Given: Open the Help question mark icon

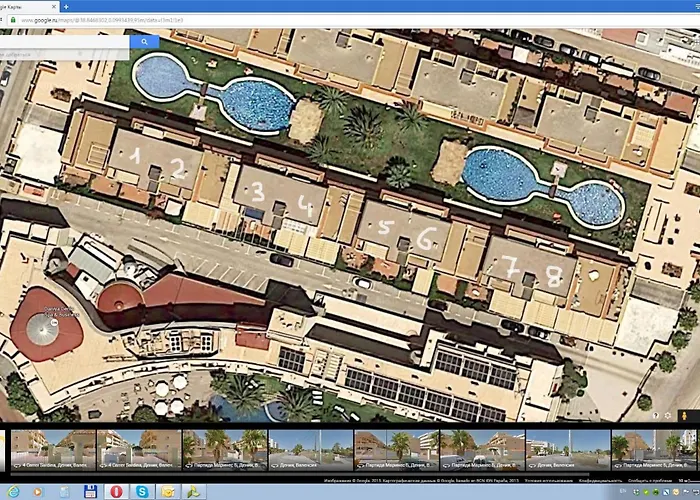Looking at the screenshot, I should (656, 415).
